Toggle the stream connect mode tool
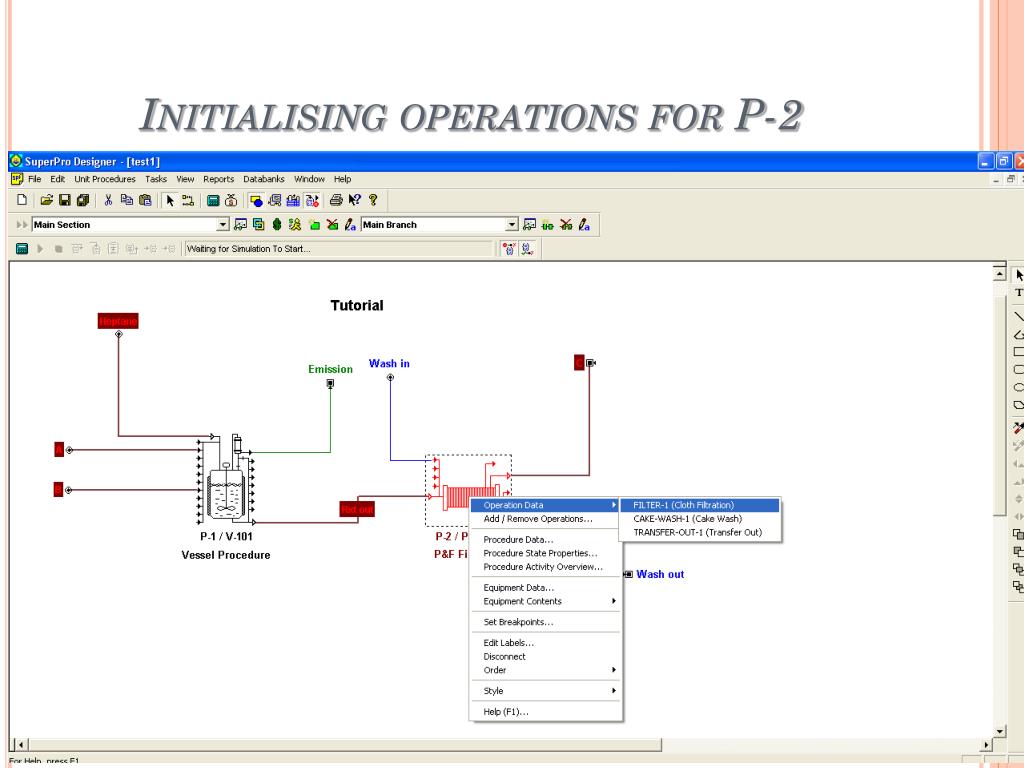 pyautogui.click(x=188, y=200)
